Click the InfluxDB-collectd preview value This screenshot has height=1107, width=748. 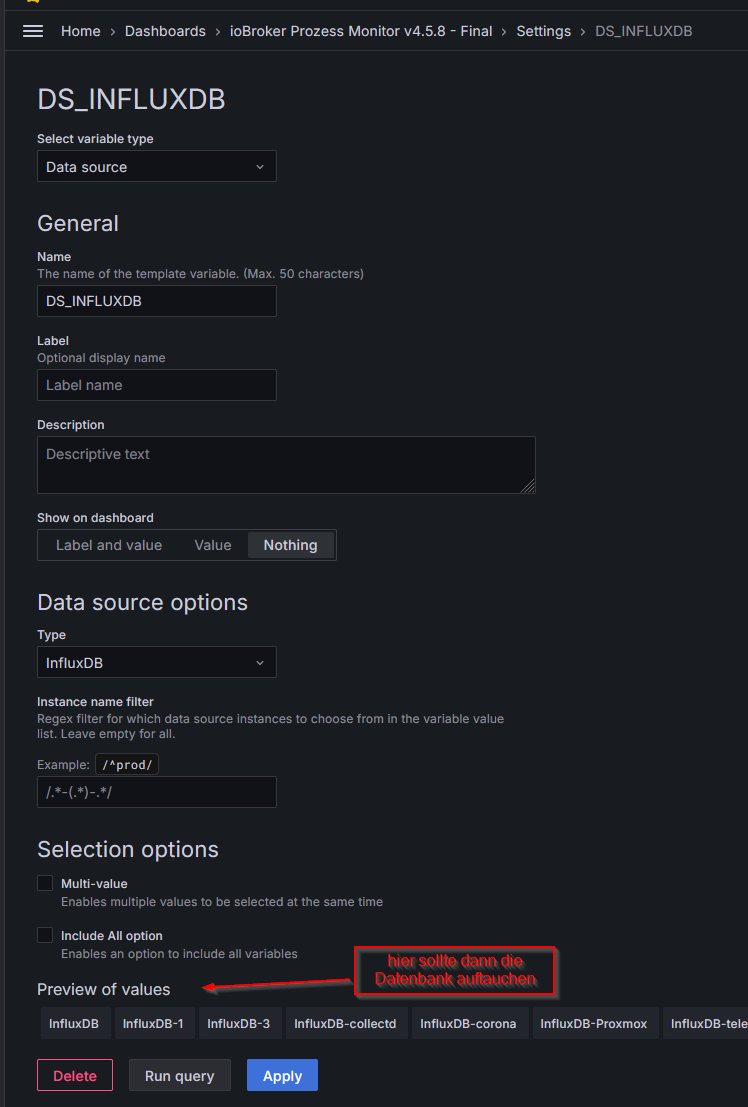tap(345, 1023)
